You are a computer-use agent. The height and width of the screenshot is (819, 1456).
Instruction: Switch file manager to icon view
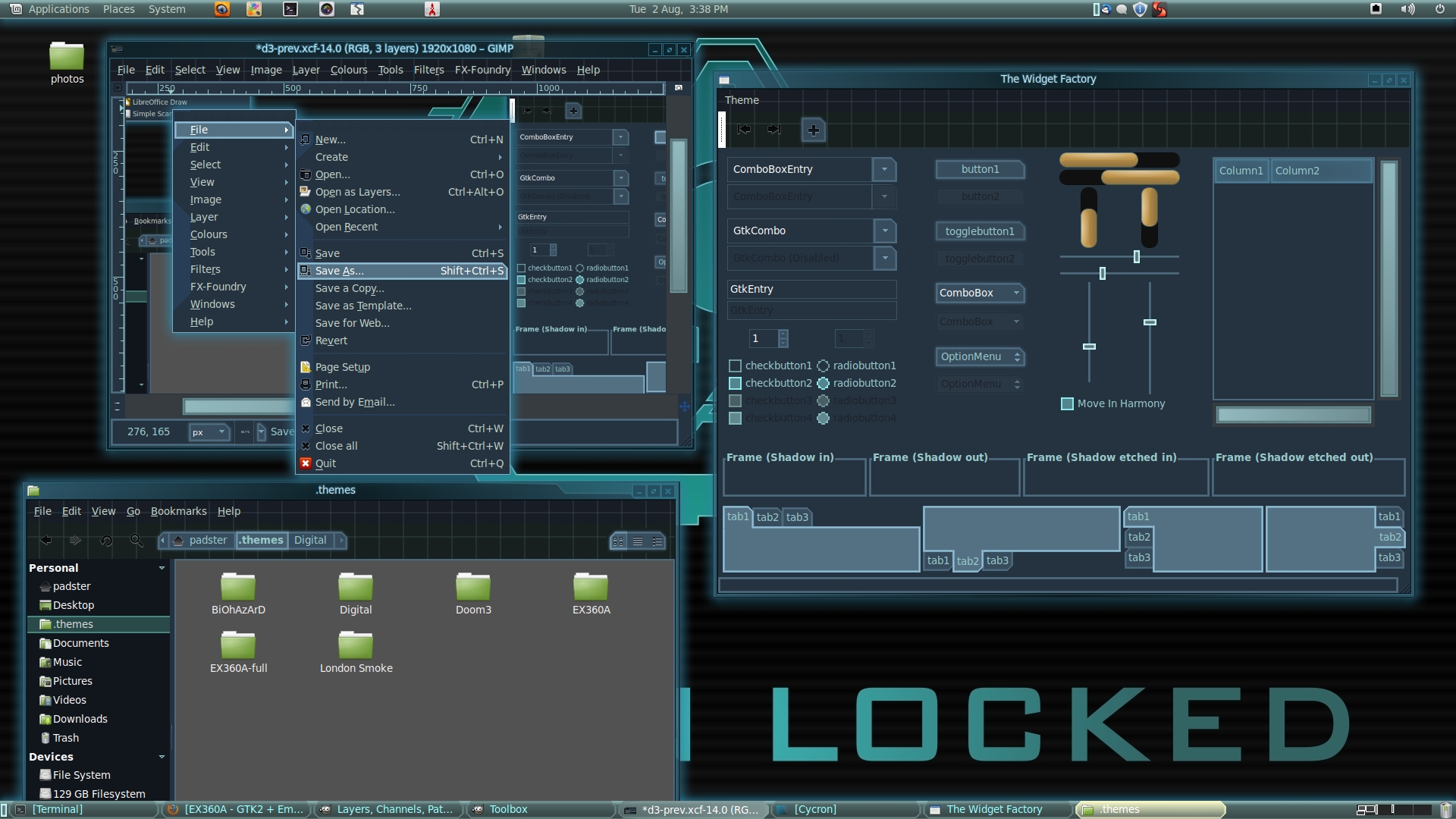[618, 541]
